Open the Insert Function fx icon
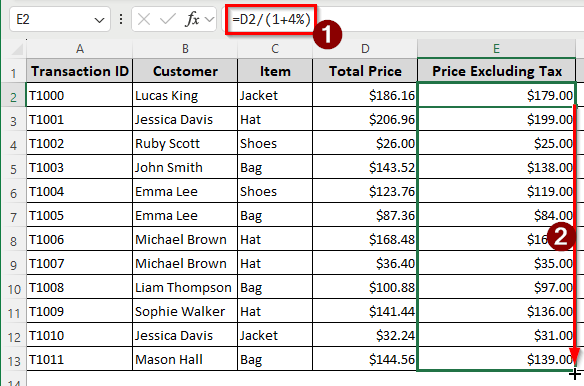Viewport: 584px width, 386px height. (x=192, y=19)
